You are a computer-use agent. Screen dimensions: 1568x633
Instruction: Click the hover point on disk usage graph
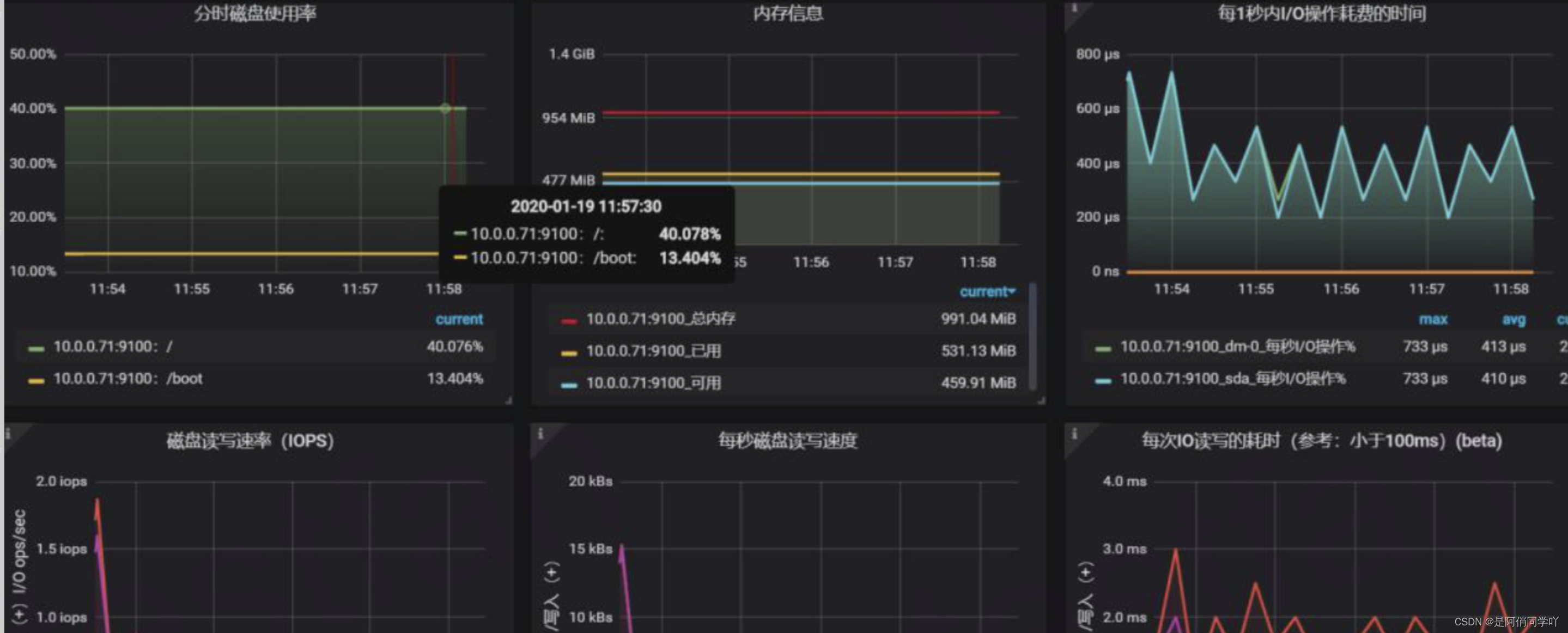click(446, 108)
